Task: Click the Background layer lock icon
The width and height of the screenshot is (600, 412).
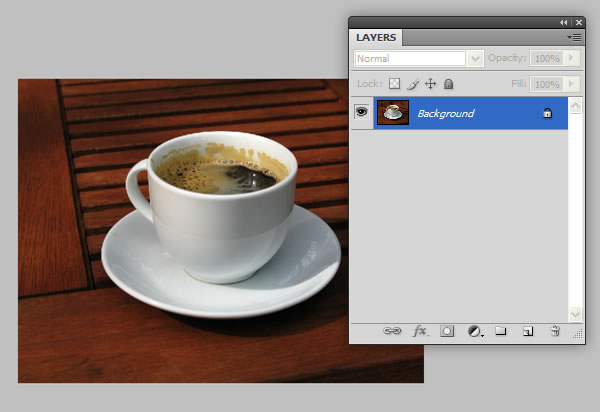Action: (548, 113)
